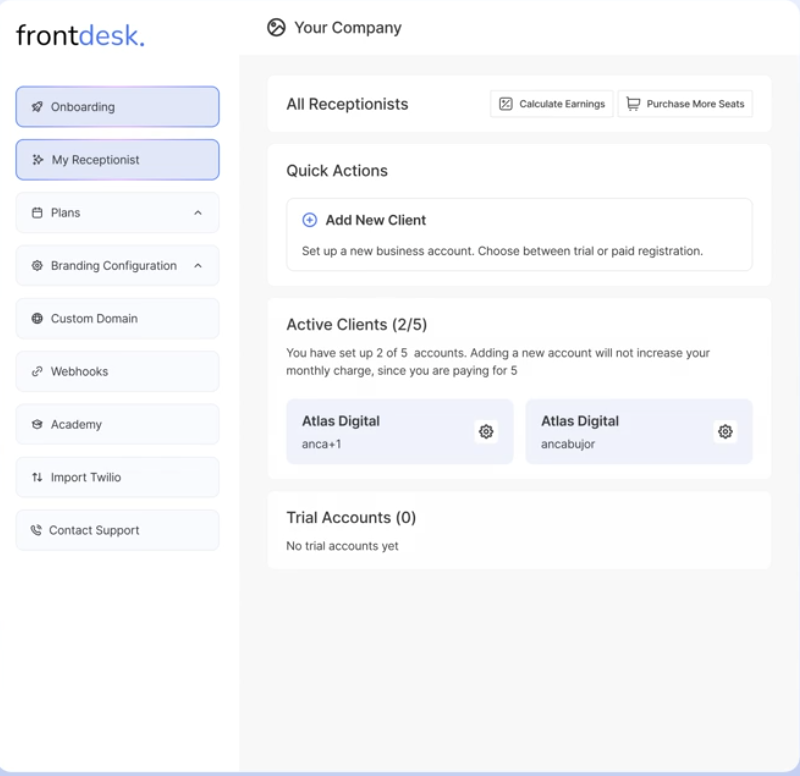Expand the Branding Configuration chevron

pos(198,266)
